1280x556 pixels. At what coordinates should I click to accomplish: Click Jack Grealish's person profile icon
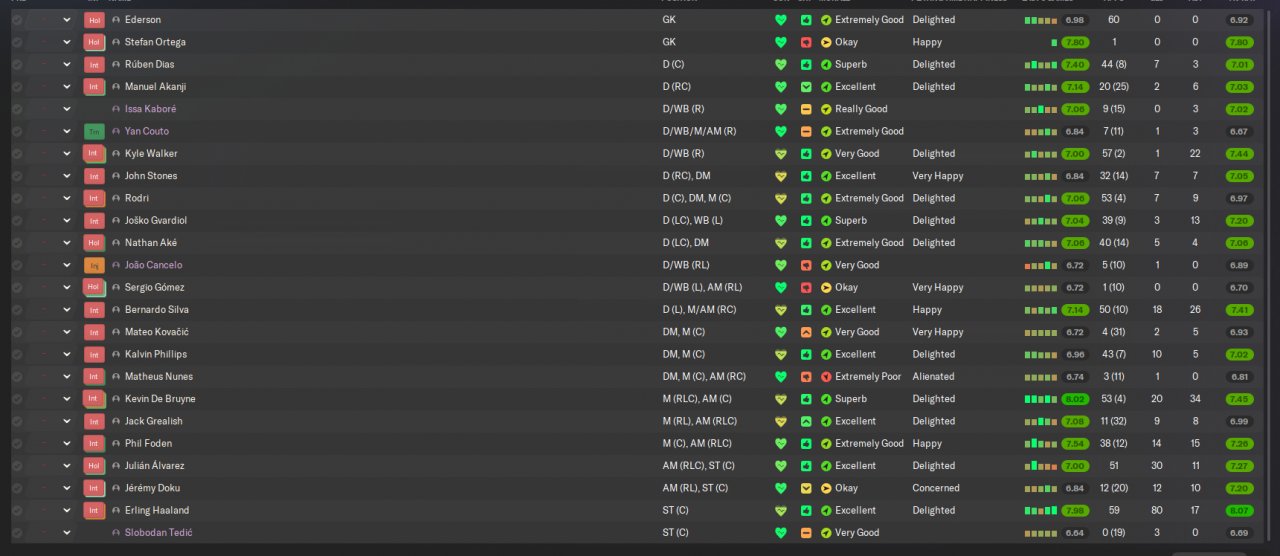point(116,421)
